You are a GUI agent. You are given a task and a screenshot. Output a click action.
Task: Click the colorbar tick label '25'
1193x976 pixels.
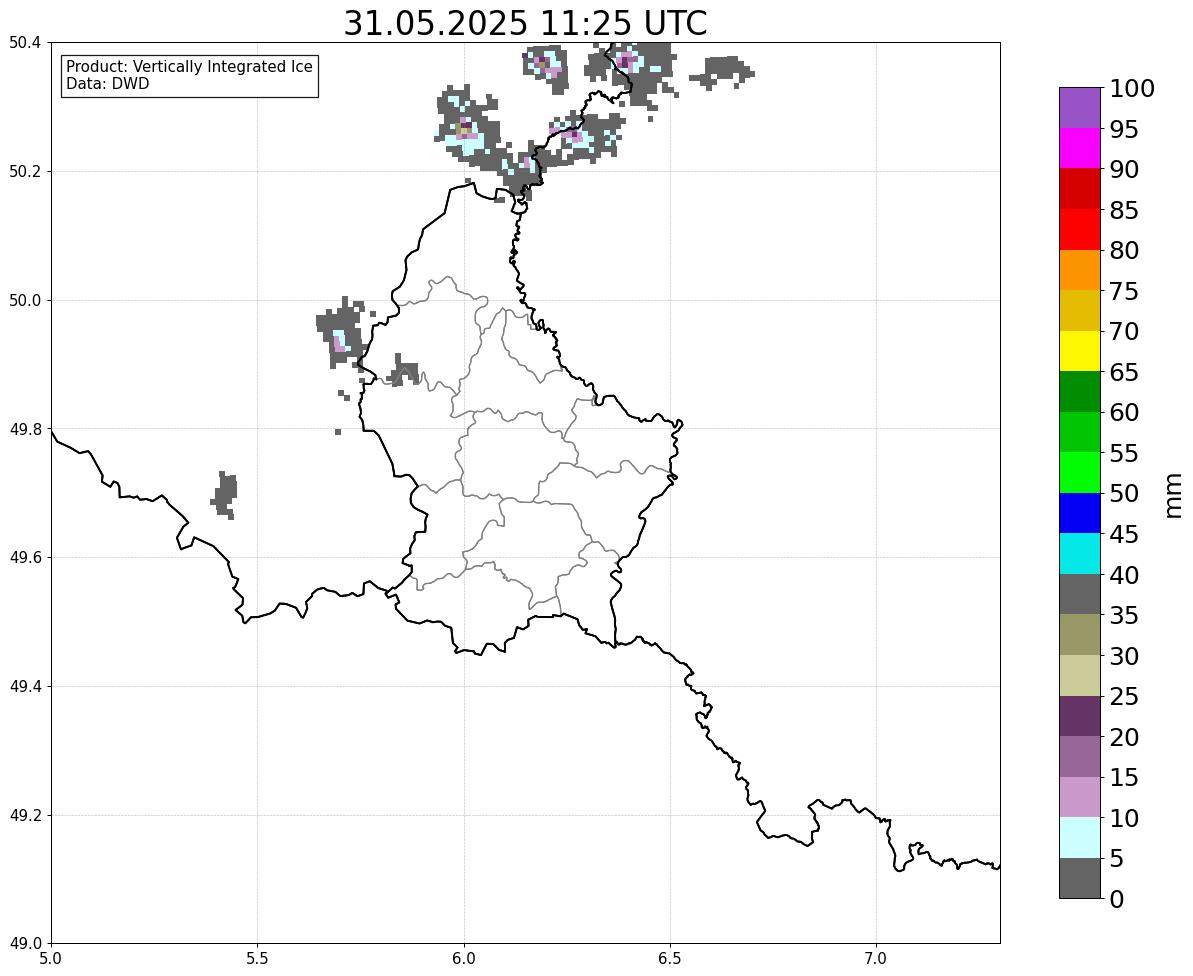pyautogui.click(x=1125, y=696)
